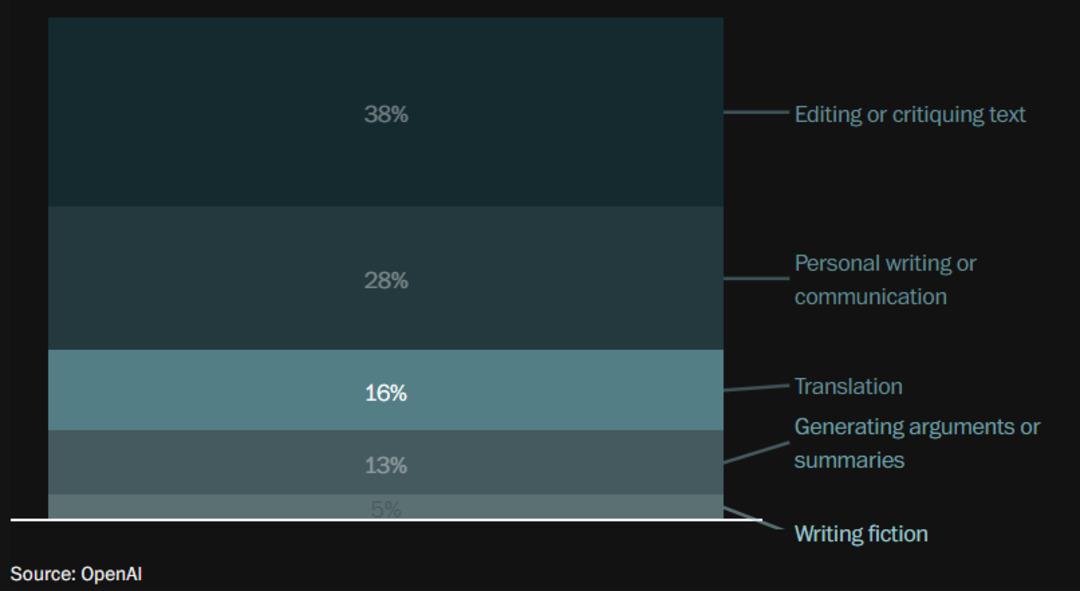The height and width of the screenshot is (591, 1080).
Task: Click the 28% percentage text
Action: [386, 280]
